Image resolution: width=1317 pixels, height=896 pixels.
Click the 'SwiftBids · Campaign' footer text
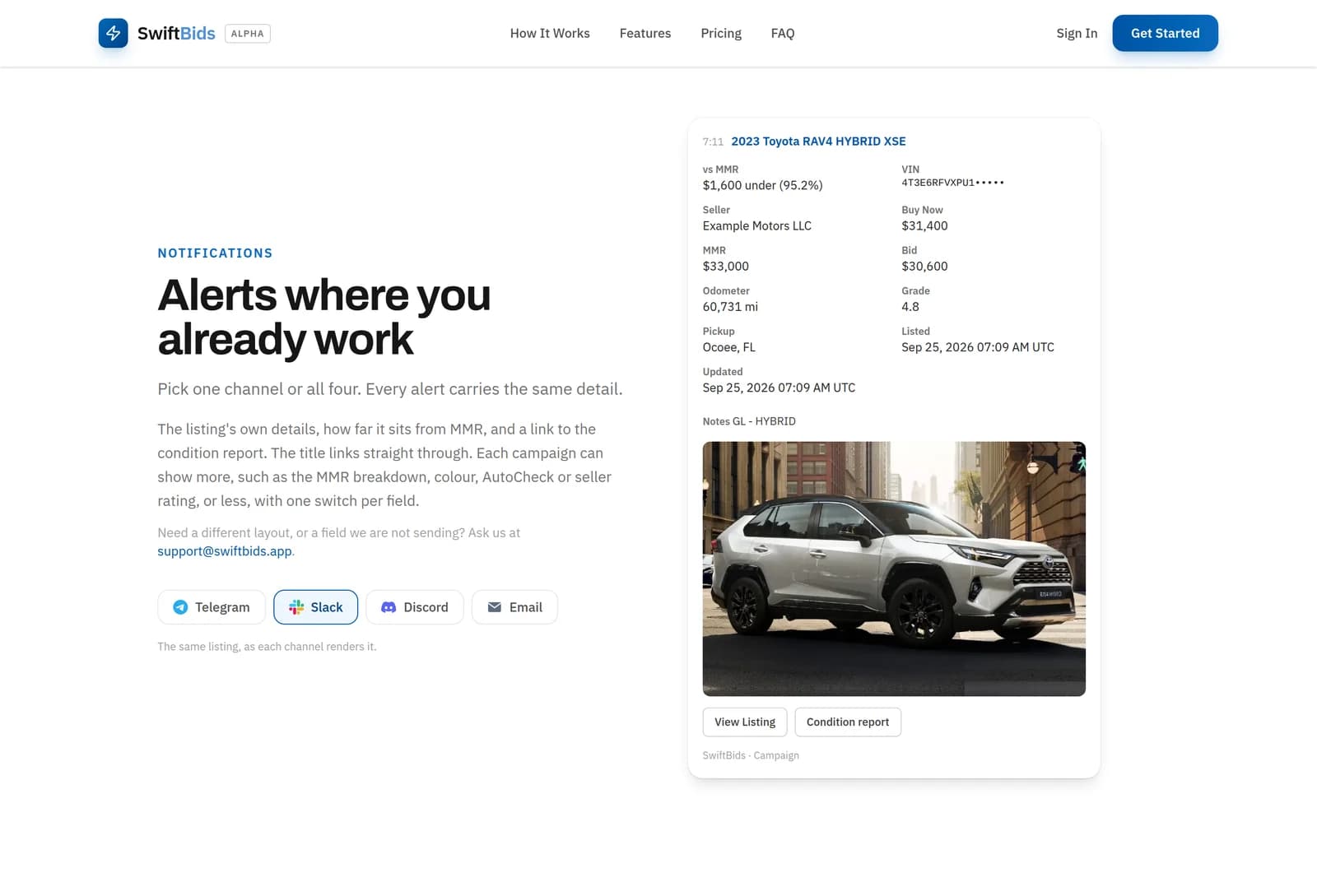pos(751,755)
